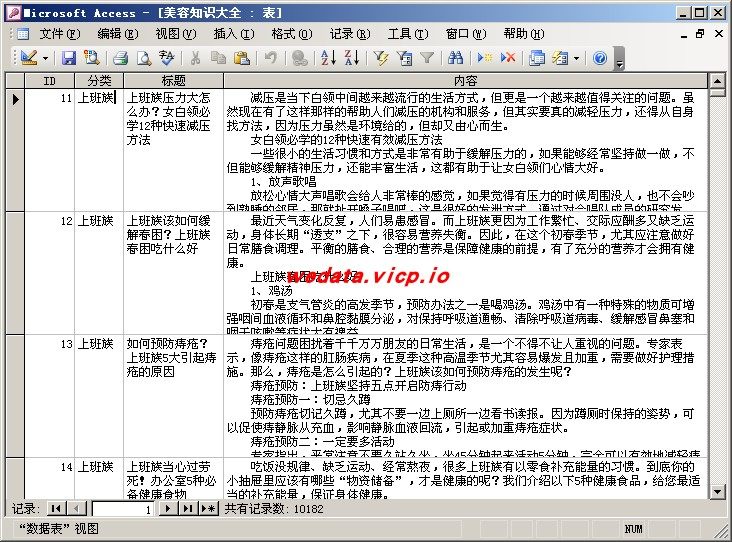Restore the inner table window
Screen dimensions: 732x542
pos(699,34)
